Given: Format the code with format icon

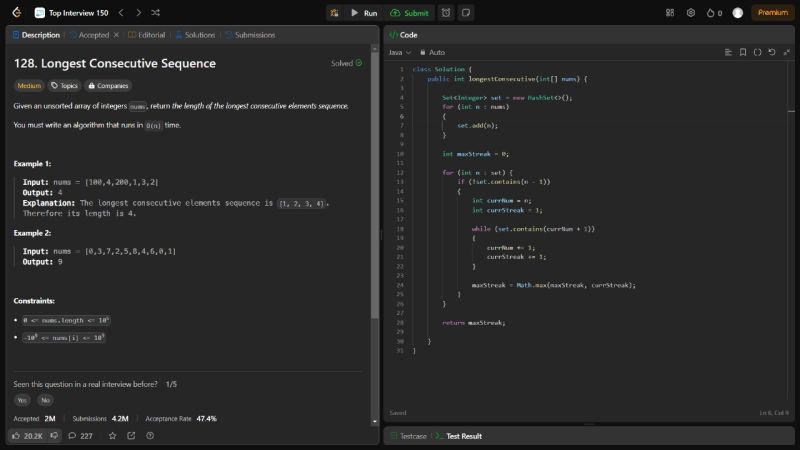Looking at the screenshot, I should (728, 53).
